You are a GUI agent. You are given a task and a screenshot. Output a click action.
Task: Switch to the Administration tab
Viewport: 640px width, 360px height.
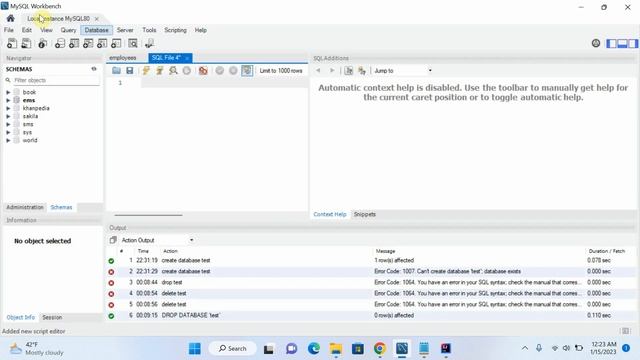coord(24,207)
